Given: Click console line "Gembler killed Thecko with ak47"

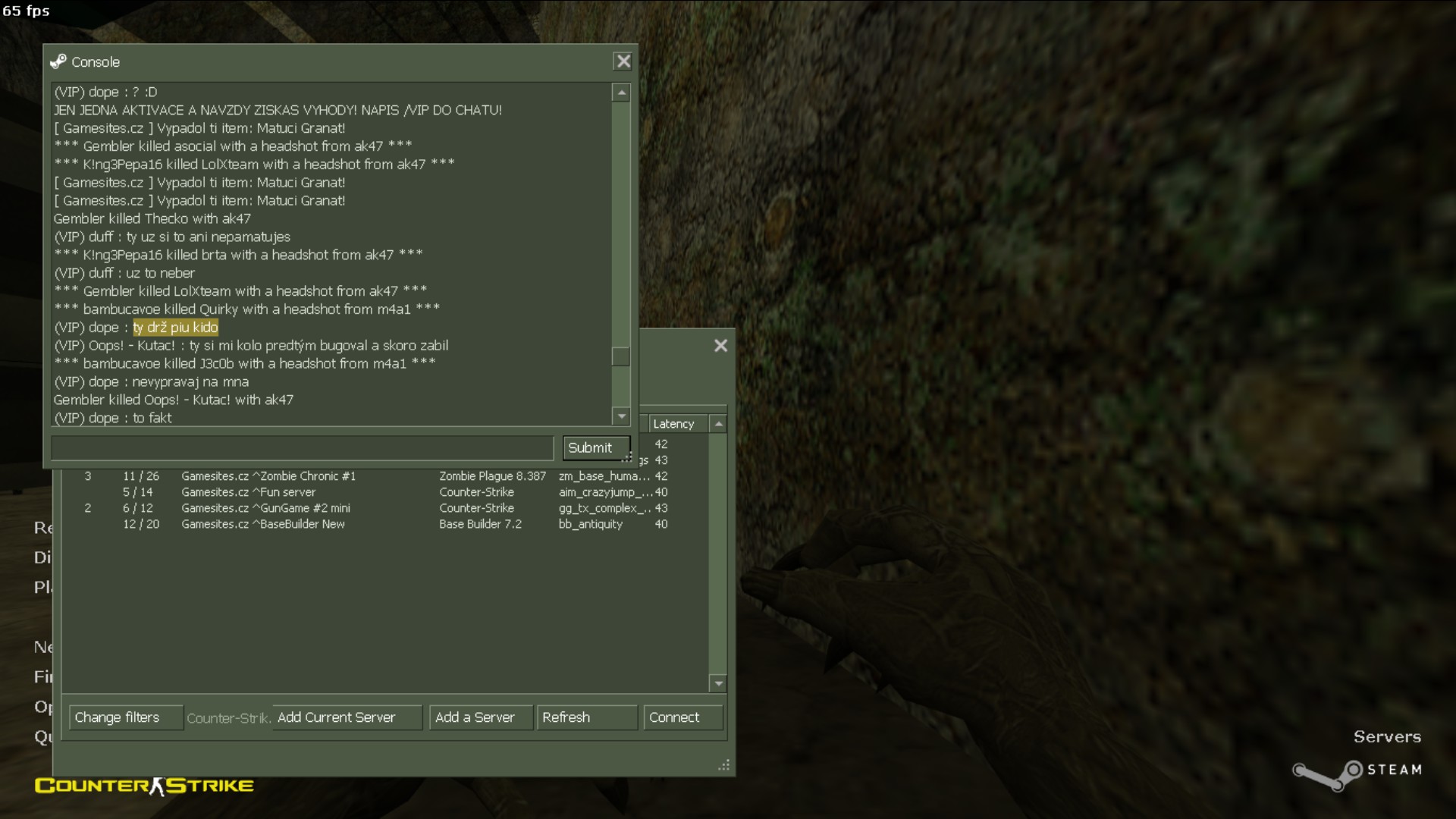Looking at the screenshot, I should (152, 218).
